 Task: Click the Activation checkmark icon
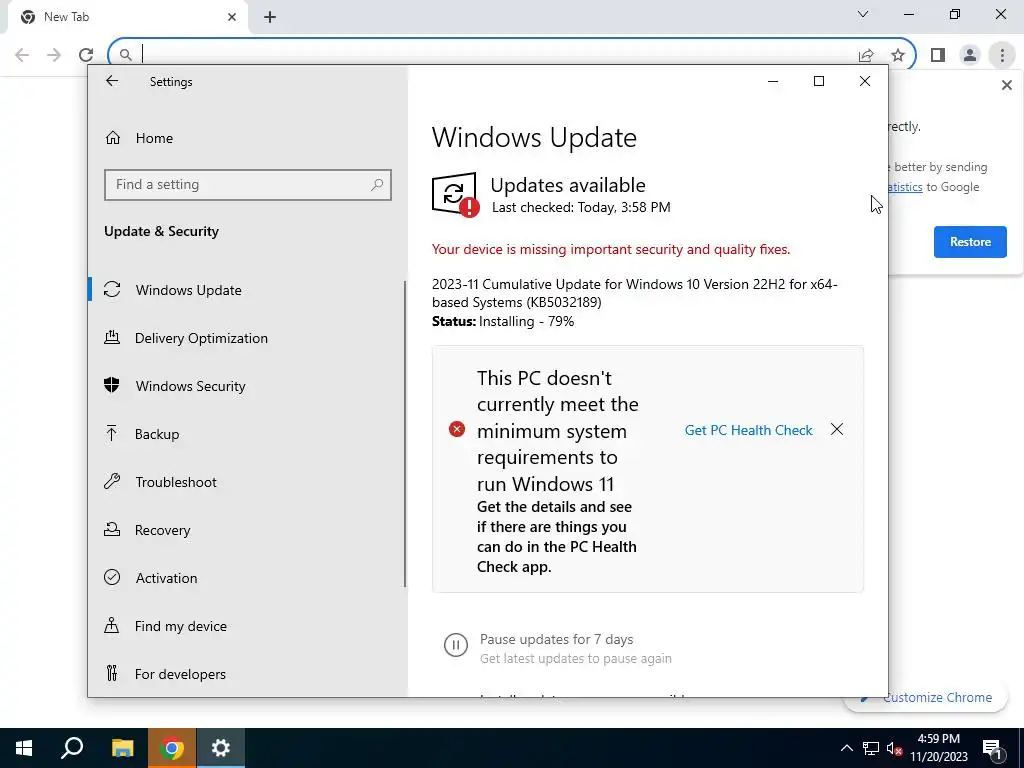(x=112, y=577)
